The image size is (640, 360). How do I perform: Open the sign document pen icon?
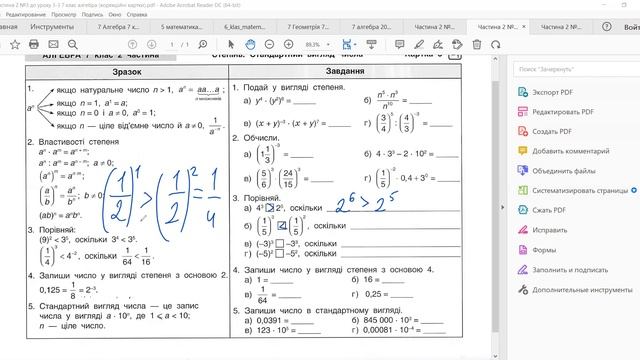[x=438, y=44]
